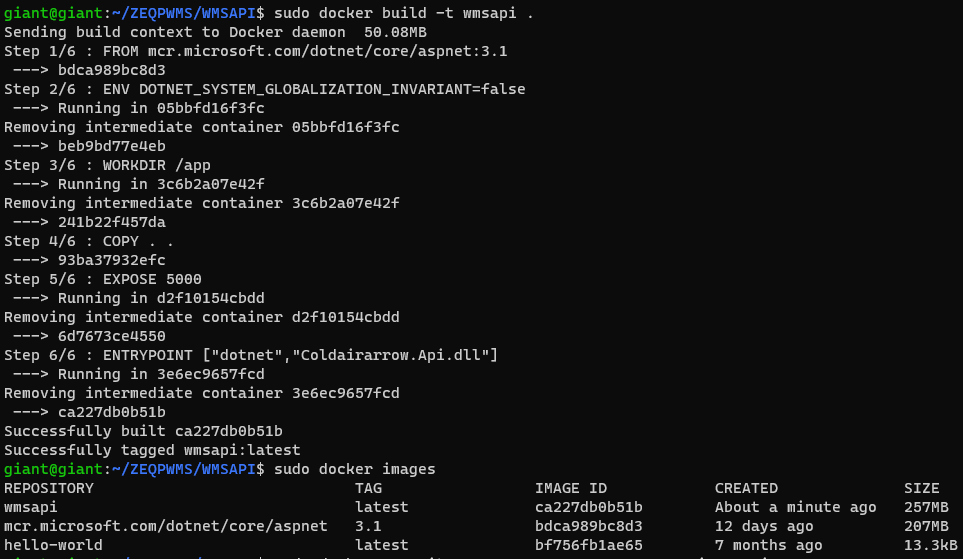Click the mcr.microsoft.com/dotnet/core/aspnet repository entry
963x559 pixels.
pos(166,526)
